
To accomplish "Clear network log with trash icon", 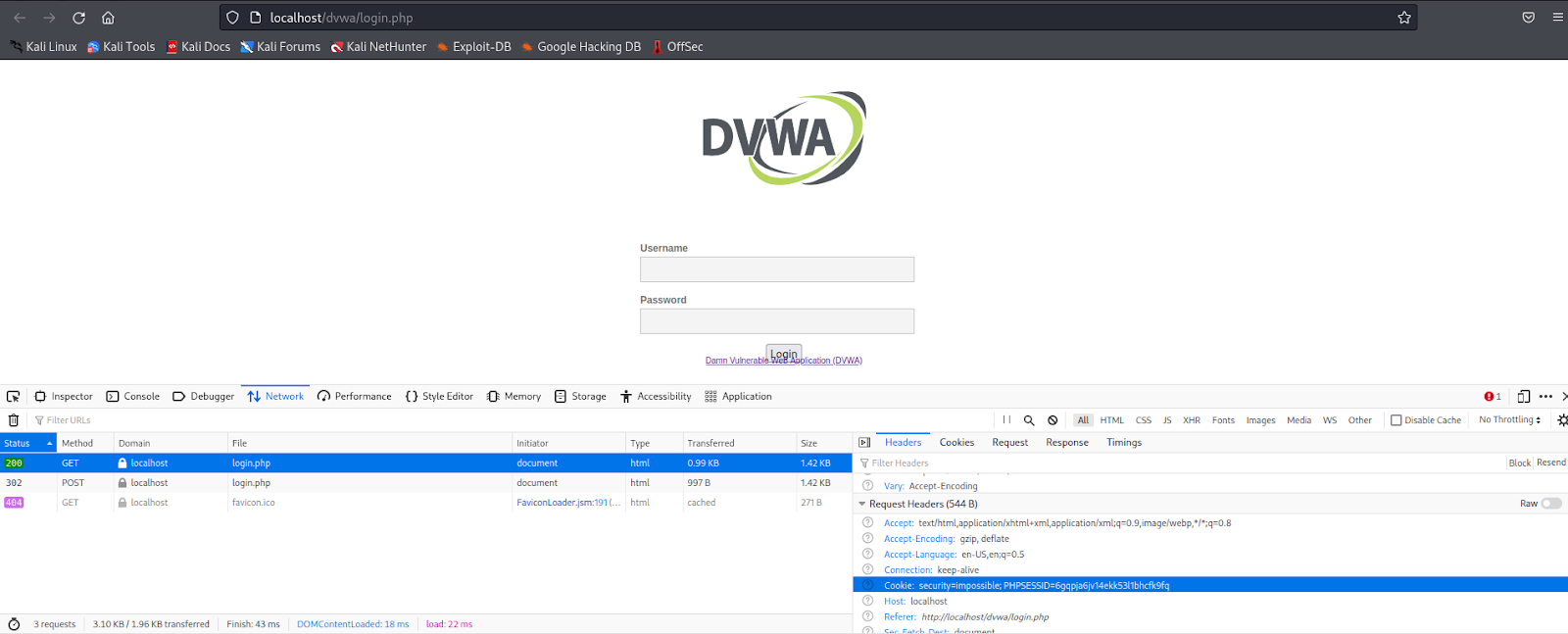I will coord(14,420).
